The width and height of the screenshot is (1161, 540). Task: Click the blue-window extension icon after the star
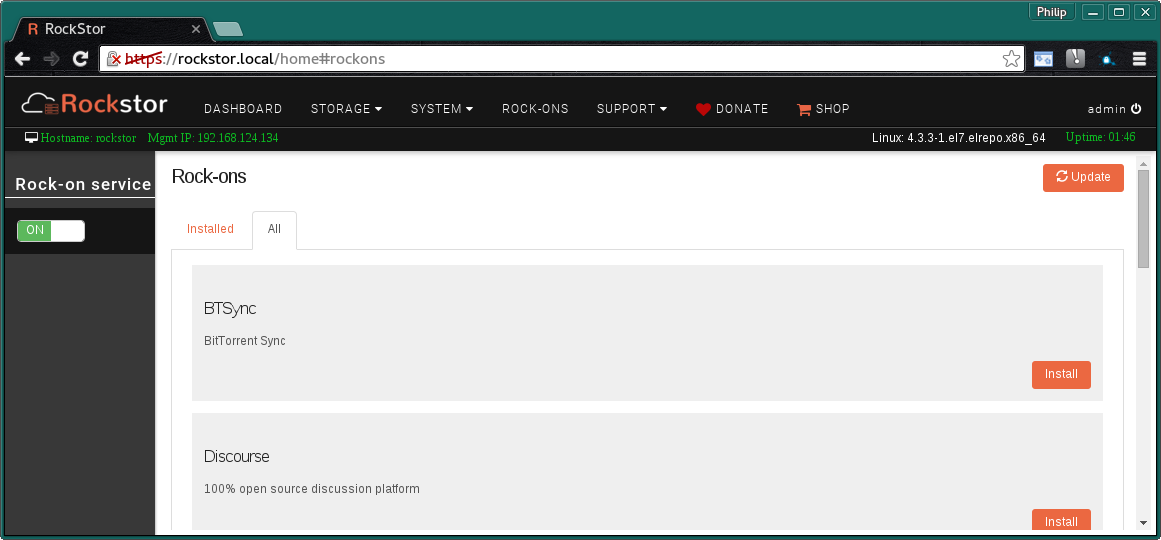tap(1043, 59)
